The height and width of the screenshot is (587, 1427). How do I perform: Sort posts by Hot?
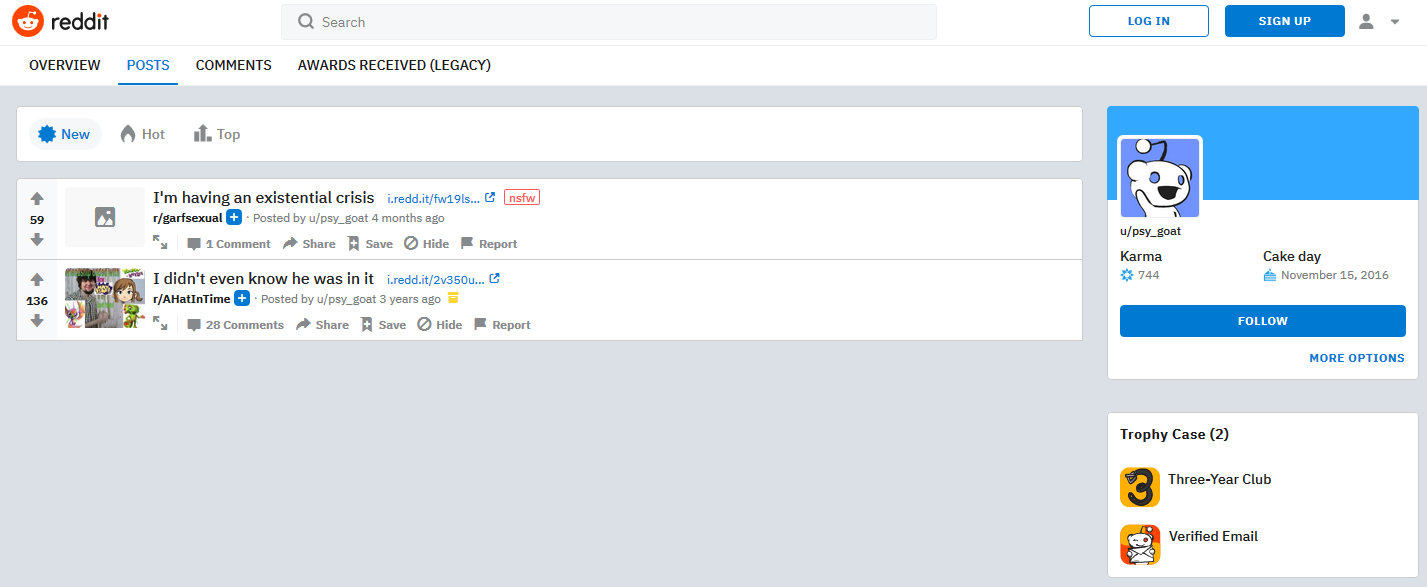[x=143, y=134]
